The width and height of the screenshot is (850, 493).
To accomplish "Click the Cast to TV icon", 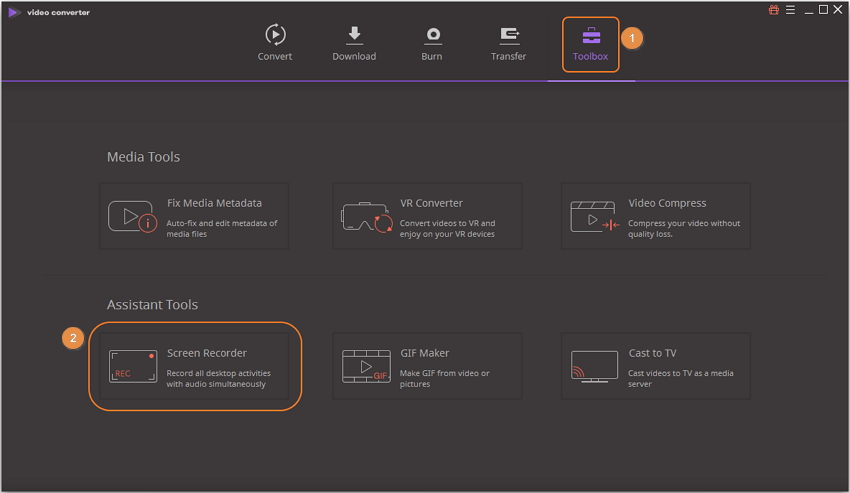I will pyautogui.click(x=594, y=367).
